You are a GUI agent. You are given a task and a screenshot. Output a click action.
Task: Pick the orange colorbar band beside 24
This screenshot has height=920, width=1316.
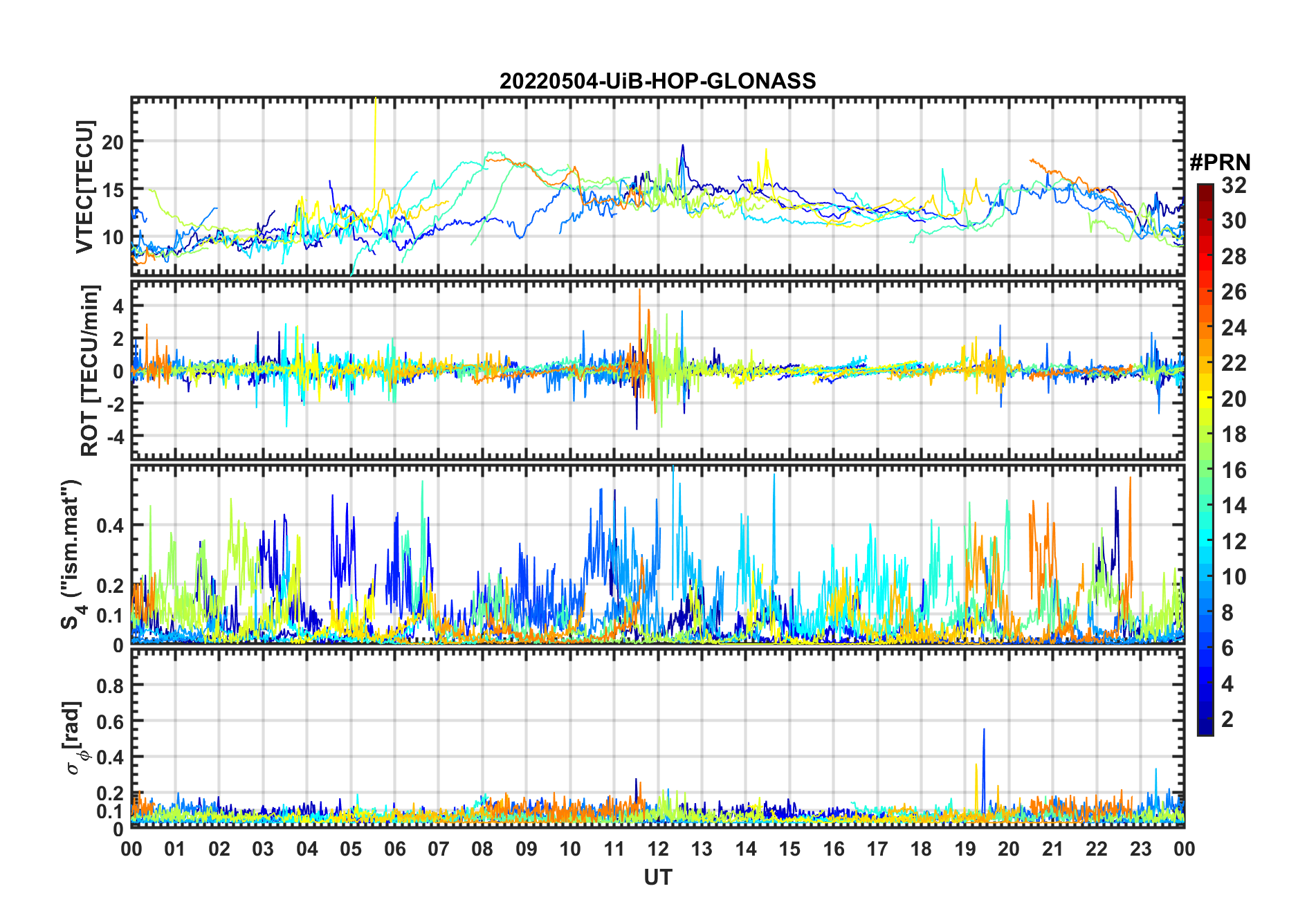tap(1205, 327)
